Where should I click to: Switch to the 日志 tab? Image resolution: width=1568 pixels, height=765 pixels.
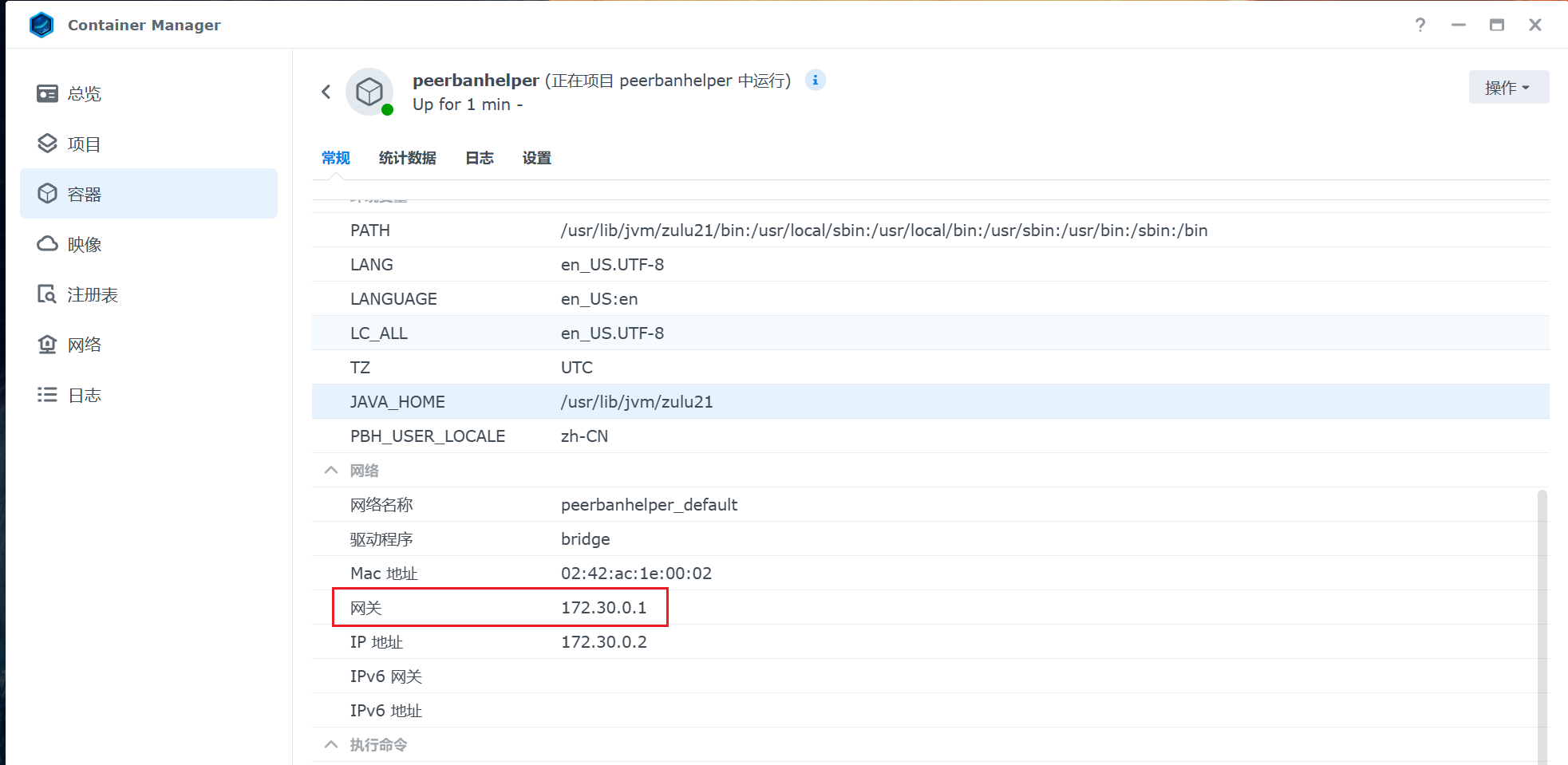[479, 158]
